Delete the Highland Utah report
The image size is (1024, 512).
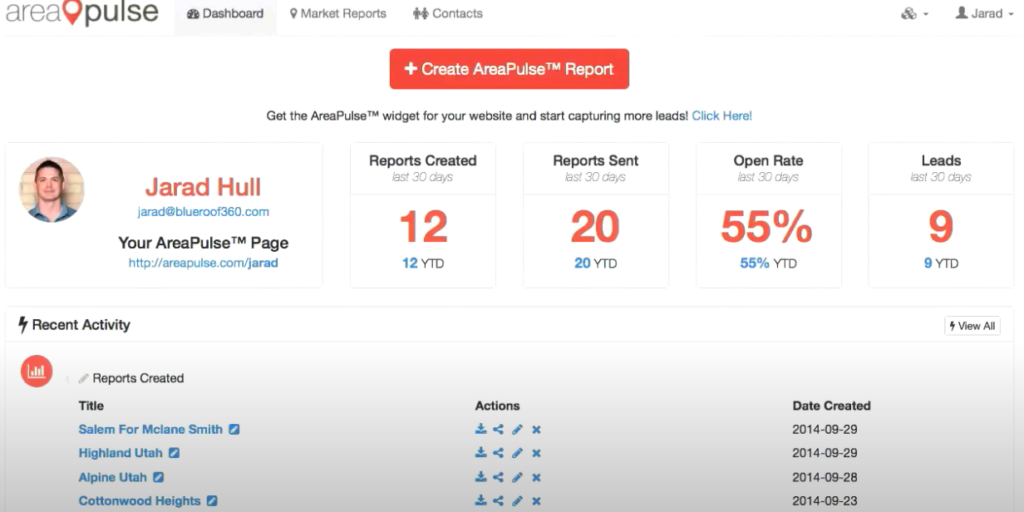coord(536,453)
